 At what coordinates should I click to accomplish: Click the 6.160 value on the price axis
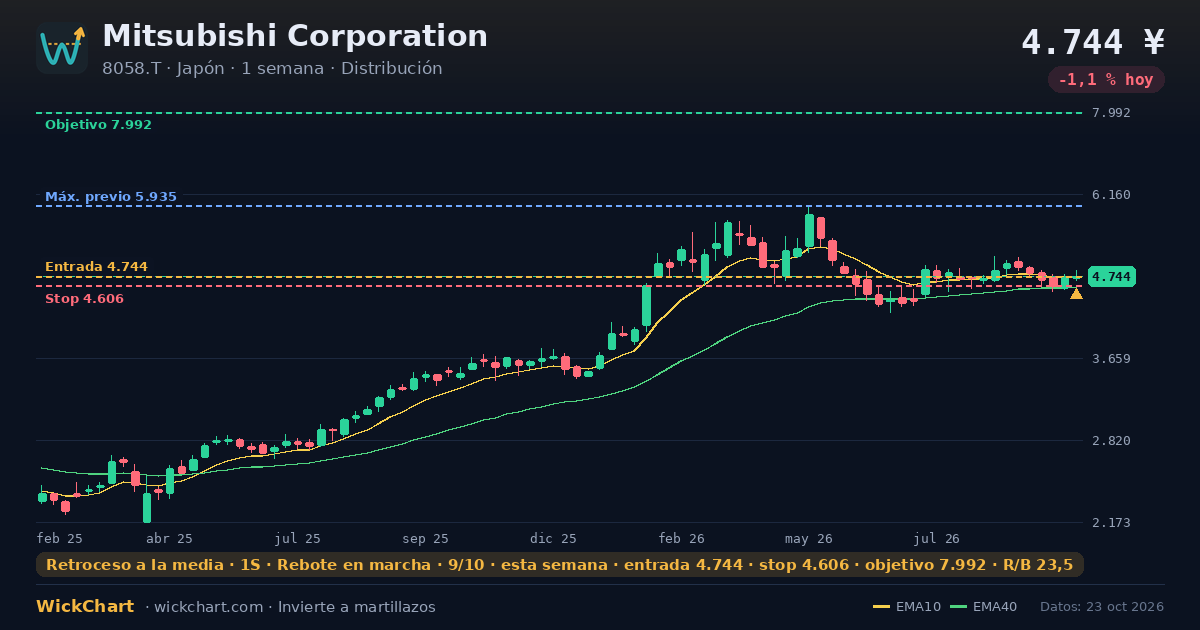tap(1112, 195)
